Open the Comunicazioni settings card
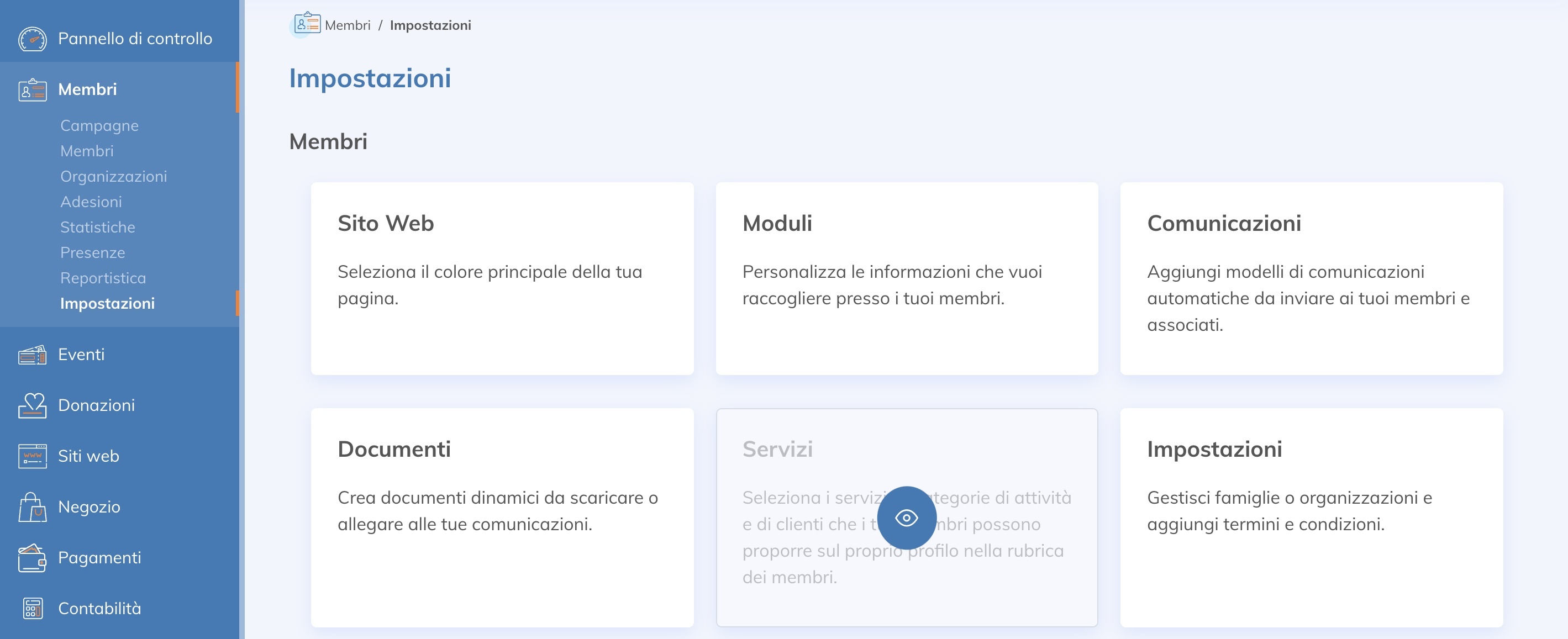 tap(1311, 278)
